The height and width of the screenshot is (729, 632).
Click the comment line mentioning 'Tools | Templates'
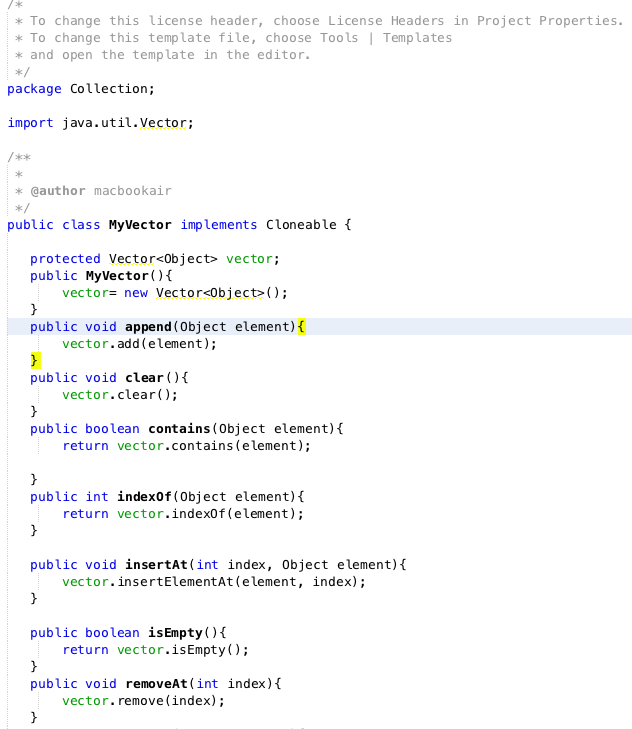(x=233, y=38)
